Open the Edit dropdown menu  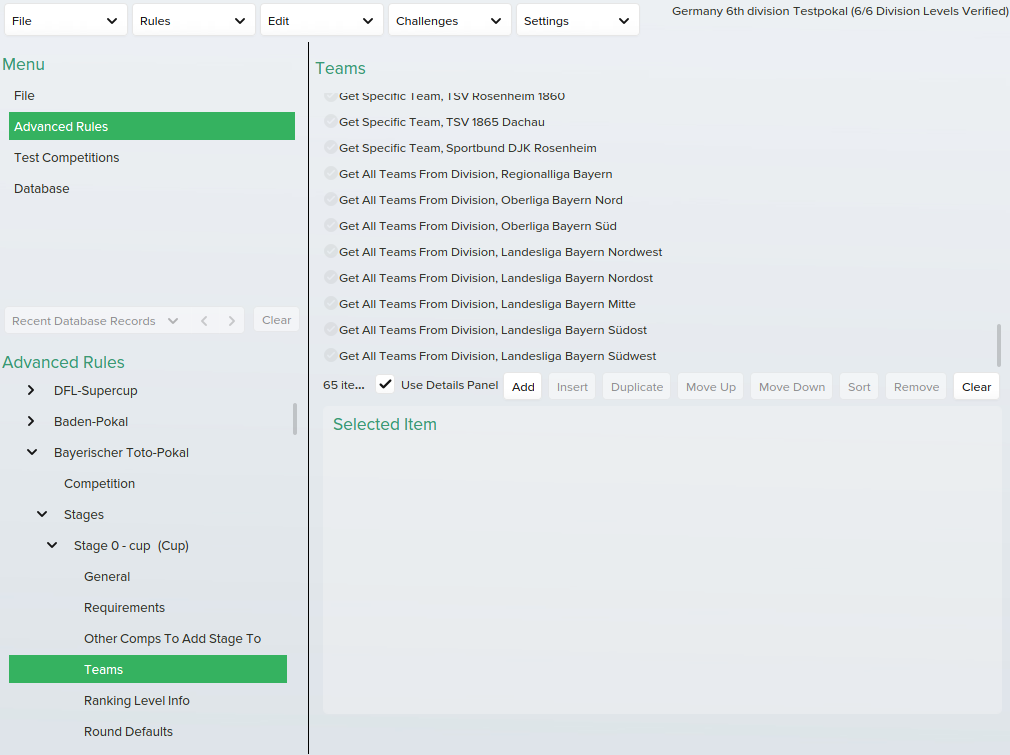[321, 21]
